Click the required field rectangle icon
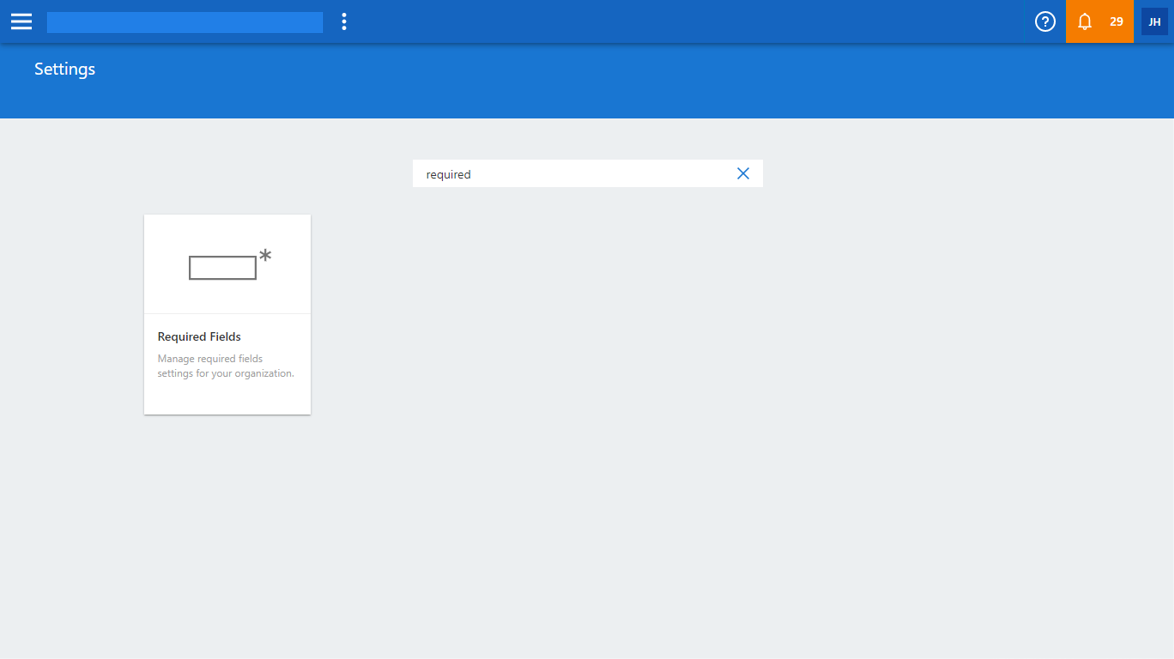 point(222,268)
